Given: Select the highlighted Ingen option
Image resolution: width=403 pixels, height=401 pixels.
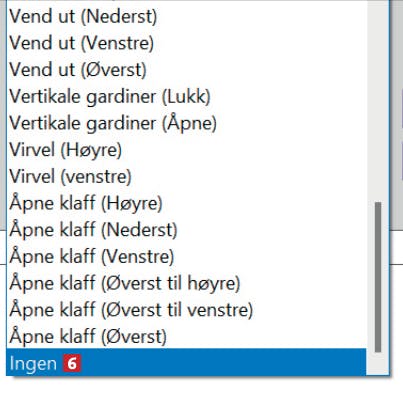Looking at the screenshot, I should click(x=186, y=362).
